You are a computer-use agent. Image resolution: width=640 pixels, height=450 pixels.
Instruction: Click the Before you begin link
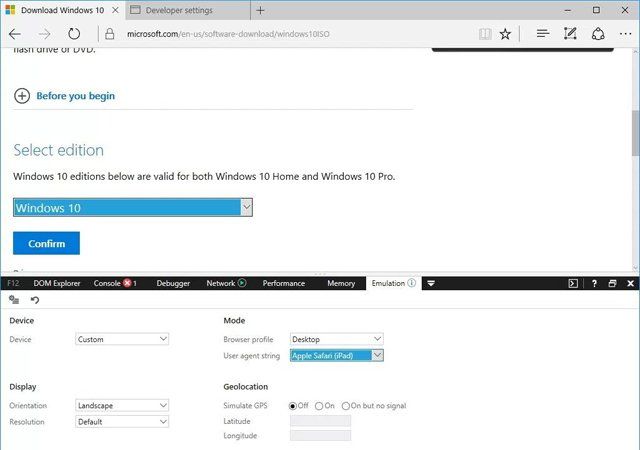[76, 96]
